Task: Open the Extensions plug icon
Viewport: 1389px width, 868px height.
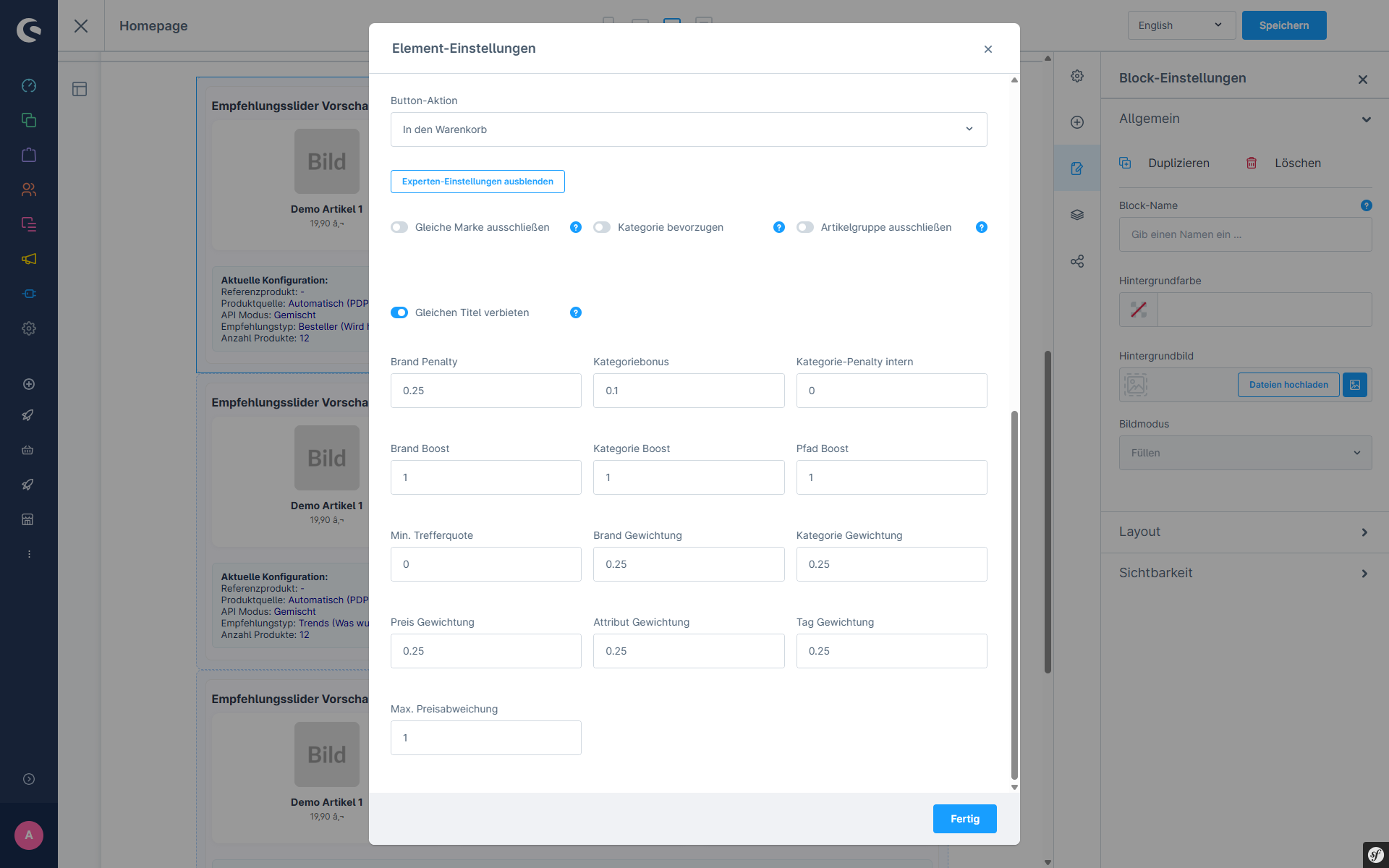Action: click(x=29, y=294)
